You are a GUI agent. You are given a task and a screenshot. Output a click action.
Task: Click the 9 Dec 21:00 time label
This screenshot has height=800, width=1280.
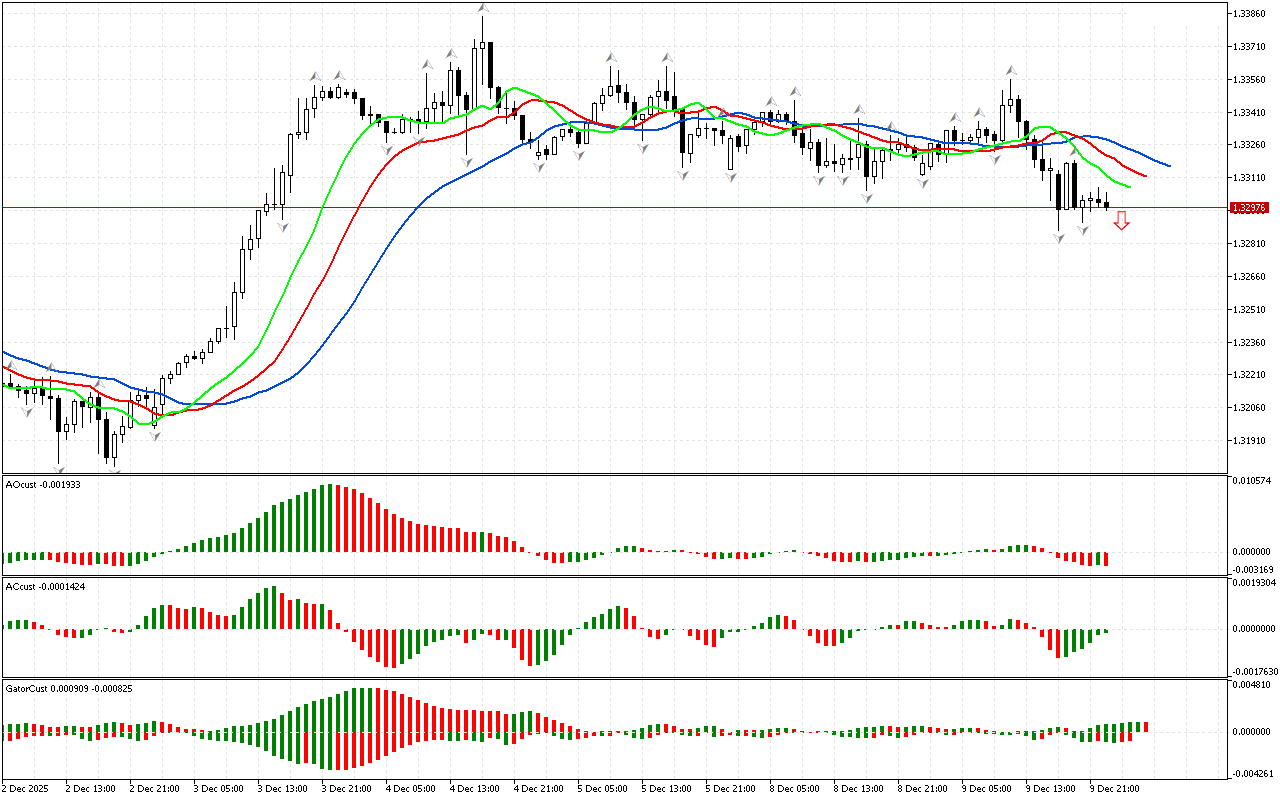pyautogui.click(x=1113, y=788)
